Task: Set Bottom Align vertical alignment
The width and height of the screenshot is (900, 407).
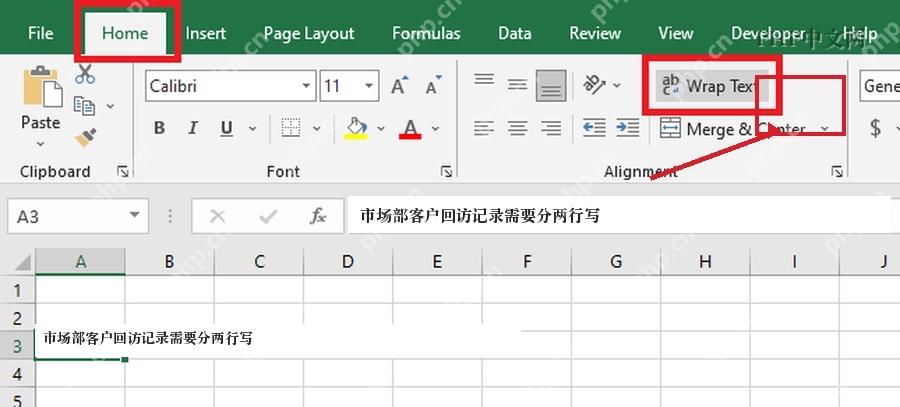Action: (x=551, y=86)
